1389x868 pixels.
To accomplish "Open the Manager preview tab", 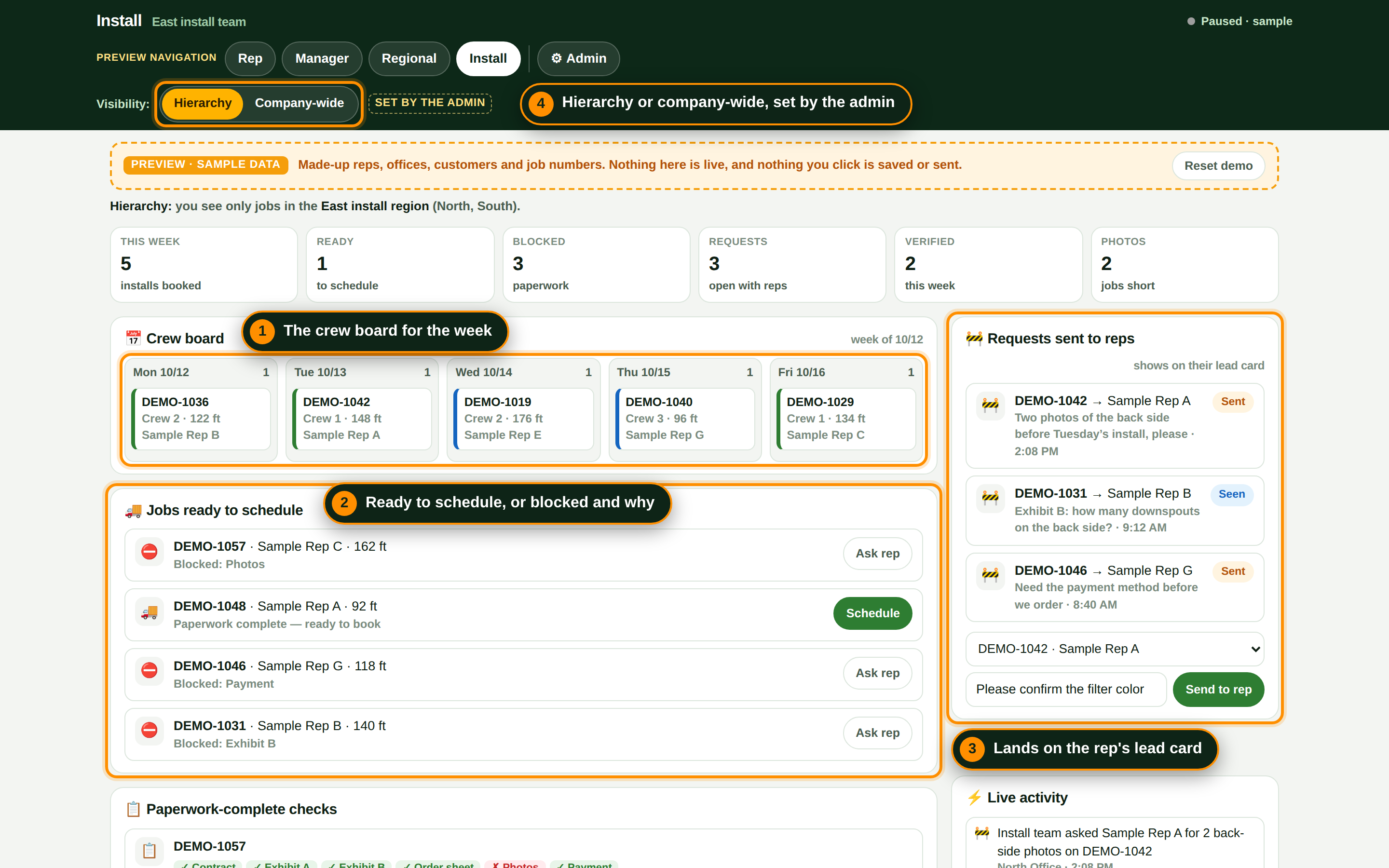I will pyautogui.click(x=322, y=58).
